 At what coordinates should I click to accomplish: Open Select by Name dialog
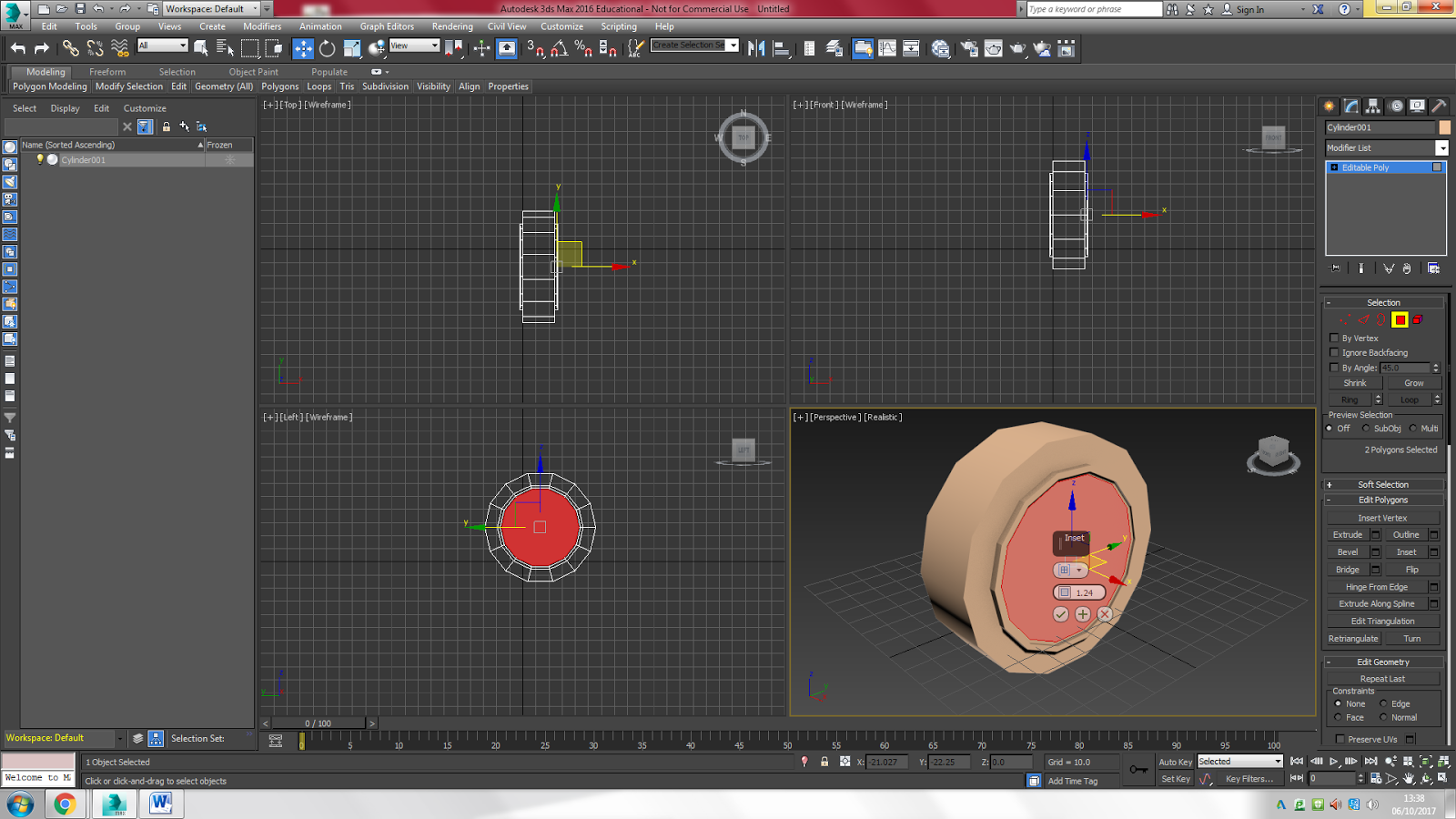[x=225, y=48]
